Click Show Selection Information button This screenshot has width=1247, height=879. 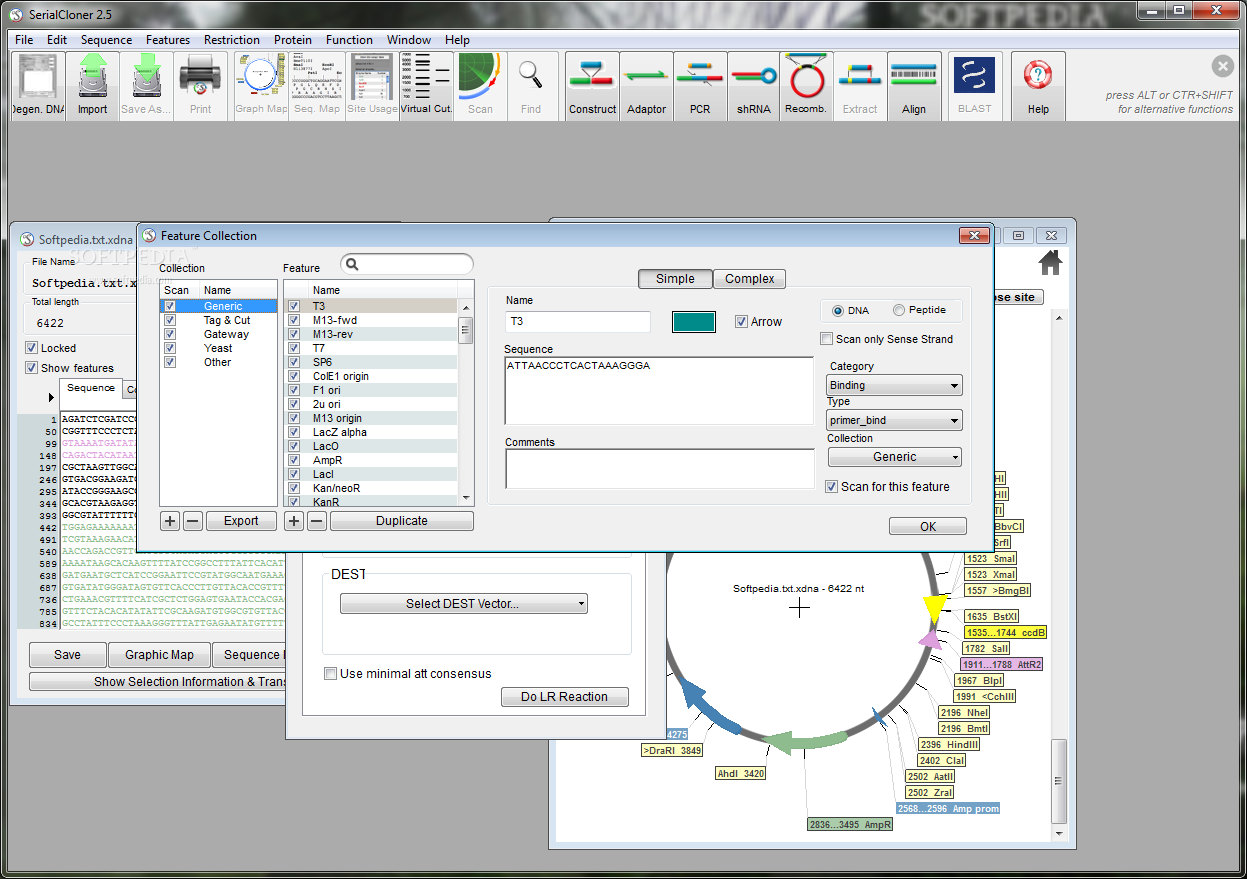coord(158,682)
